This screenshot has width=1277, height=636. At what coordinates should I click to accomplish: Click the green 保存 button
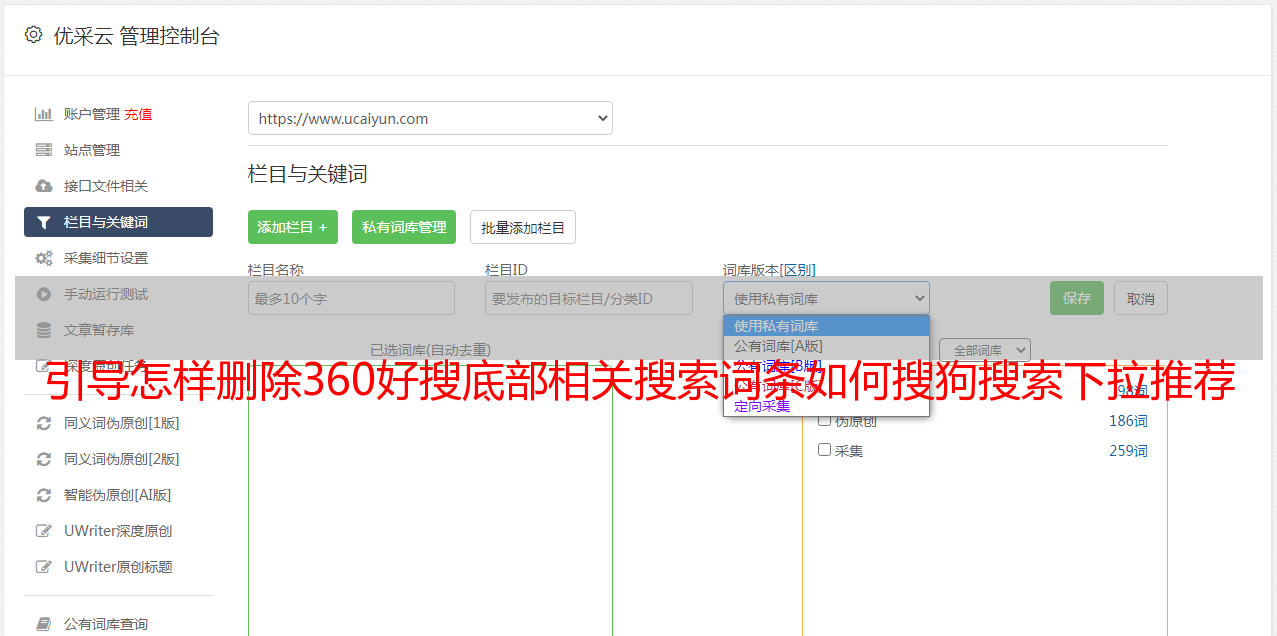[1077, 298]
